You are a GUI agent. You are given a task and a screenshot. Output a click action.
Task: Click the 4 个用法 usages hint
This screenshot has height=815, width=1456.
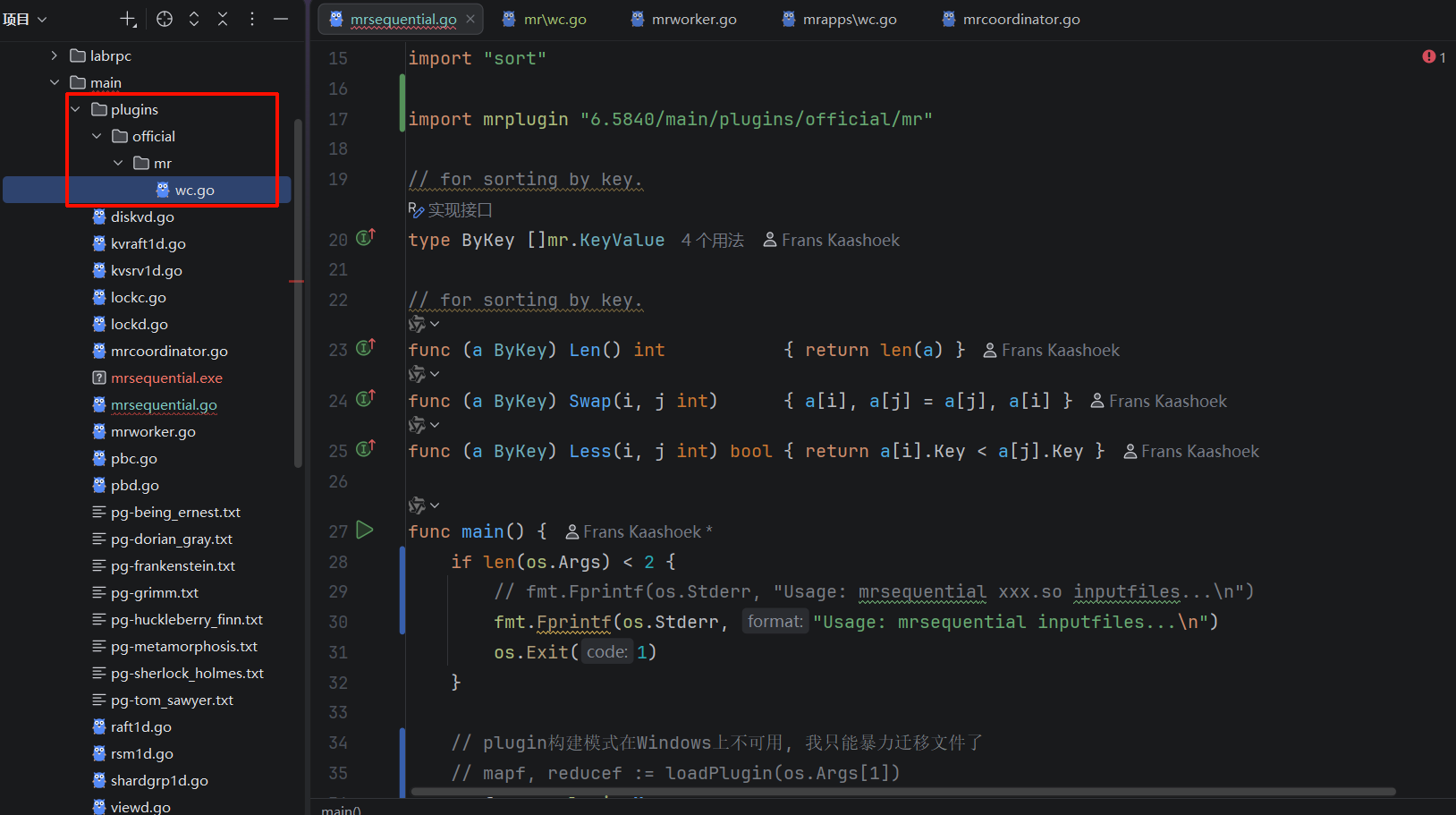click(712, 241)
